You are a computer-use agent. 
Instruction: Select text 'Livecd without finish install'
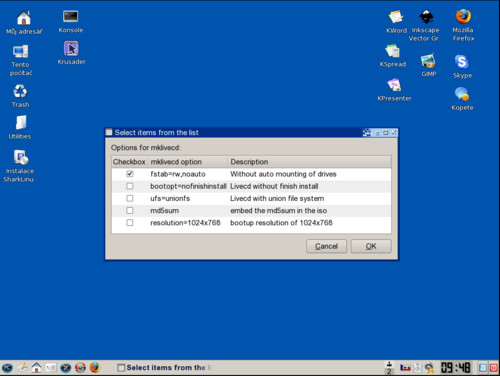pyautogui.click(x=274, y=186)
